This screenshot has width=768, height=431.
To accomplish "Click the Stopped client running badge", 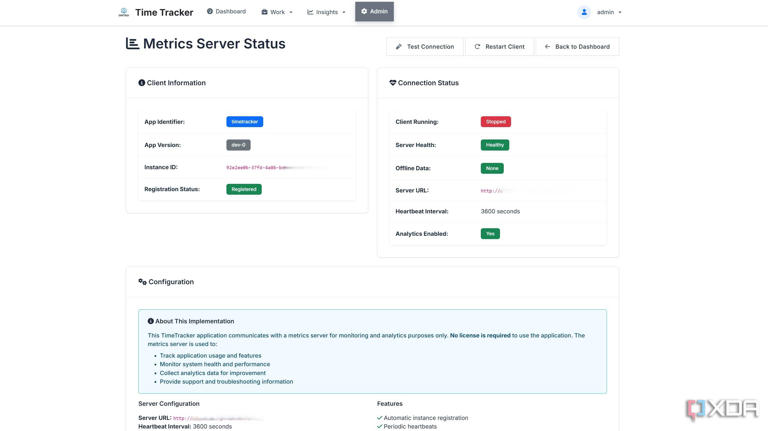I will [496, 121].
